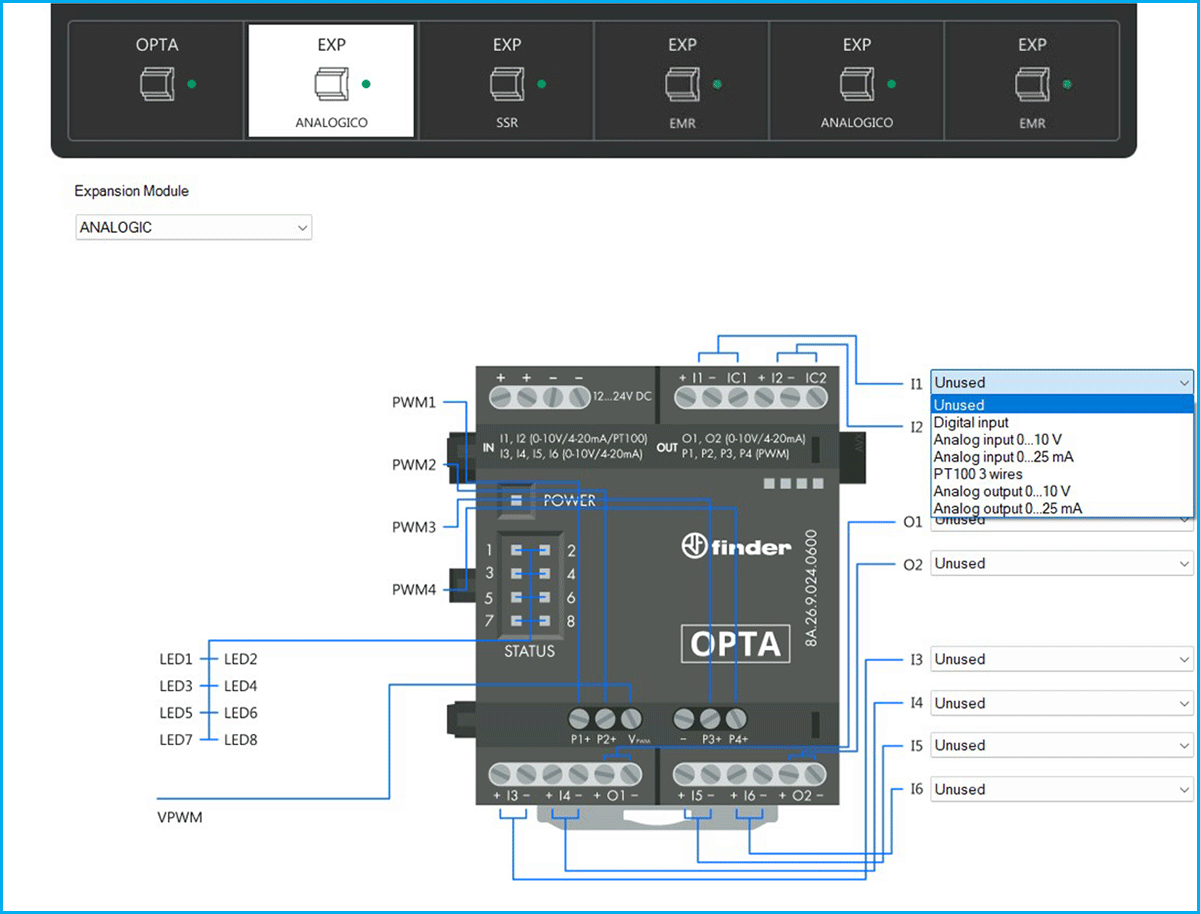The width and height of the screenshot is (1200, 914).
Task: Select the OPTA main module icon
Action: [156, 82]
